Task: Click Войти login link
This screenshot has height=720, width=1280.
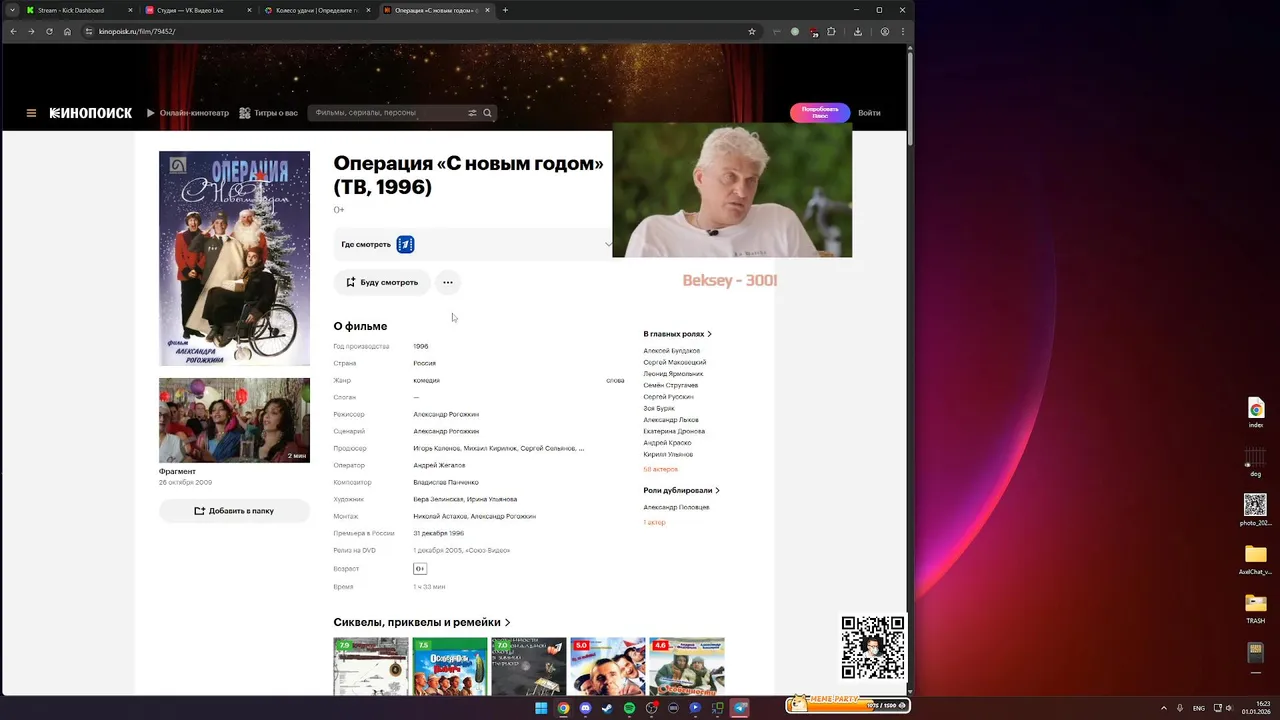Action: point(869,113)
